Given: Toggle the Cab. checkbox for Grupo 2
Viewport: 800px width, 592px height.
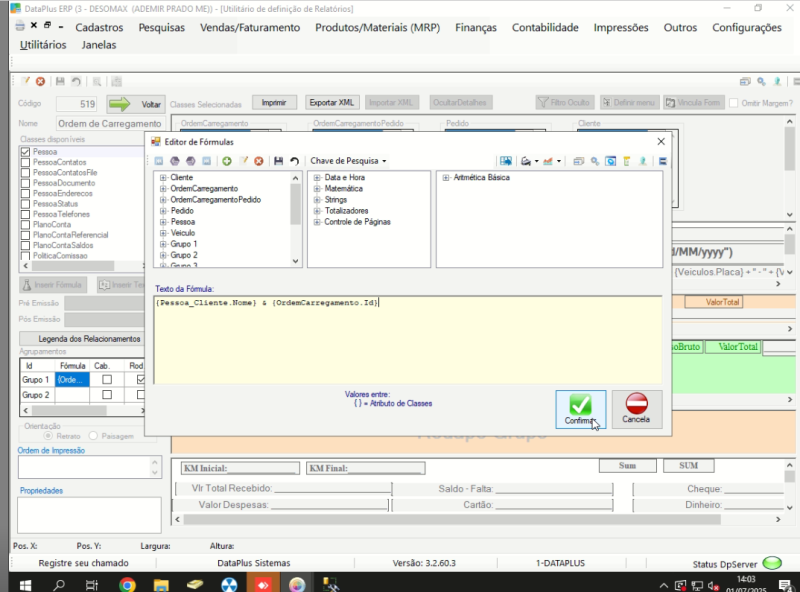Looking at the screenshot, I should [x=107, y=395].
